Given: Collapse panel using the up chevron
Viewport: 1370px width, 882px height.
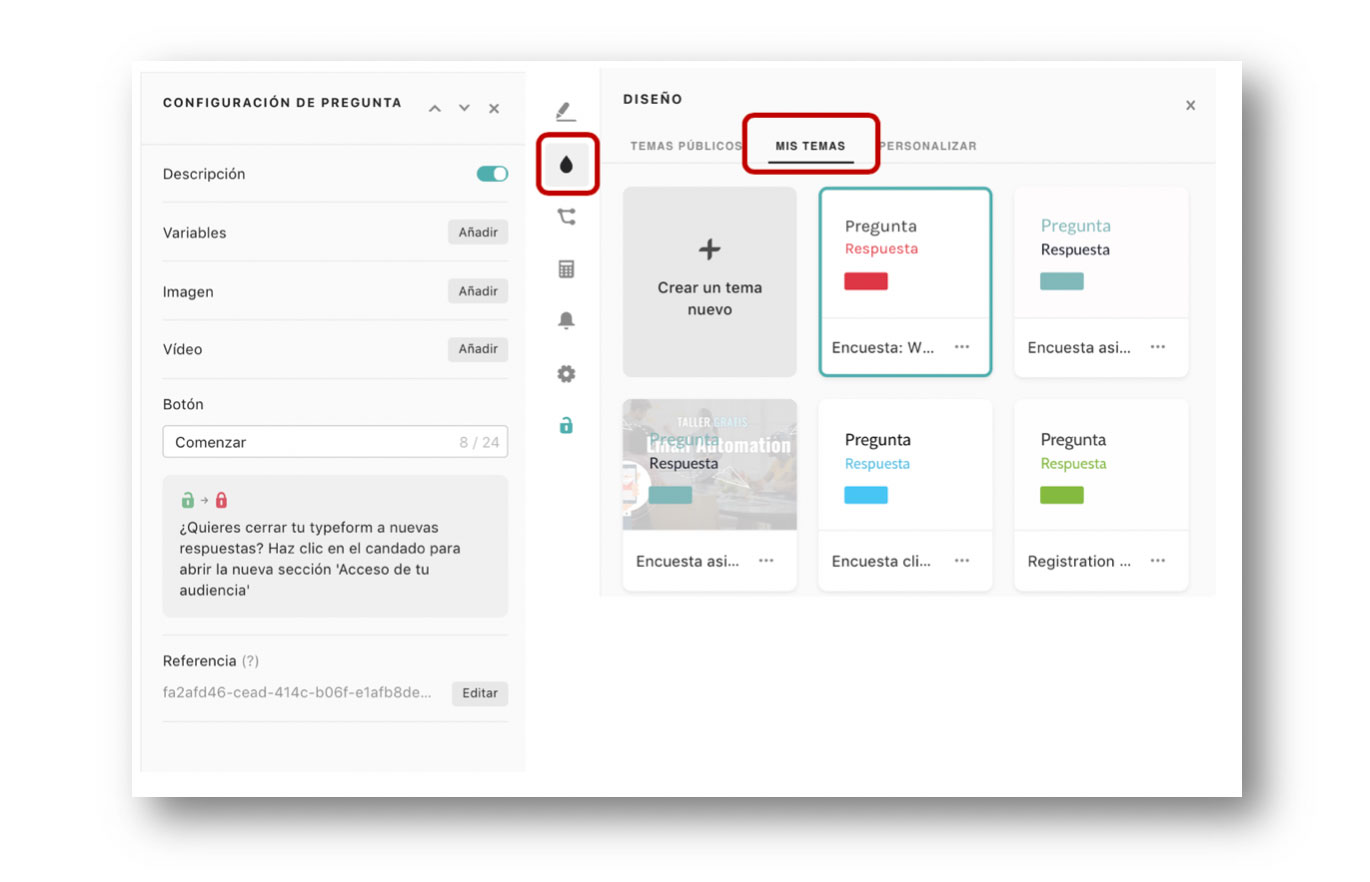Looking at the screenshot, I should tap(435, 107).
